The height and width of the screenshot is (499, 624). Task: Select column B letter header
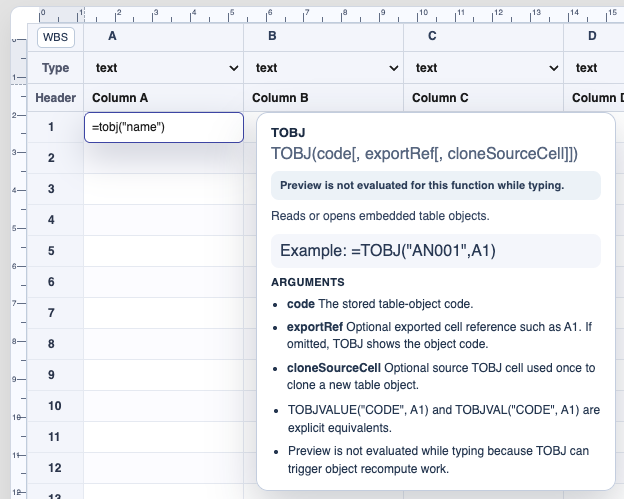pyautogui.click(x=324, y=37)
